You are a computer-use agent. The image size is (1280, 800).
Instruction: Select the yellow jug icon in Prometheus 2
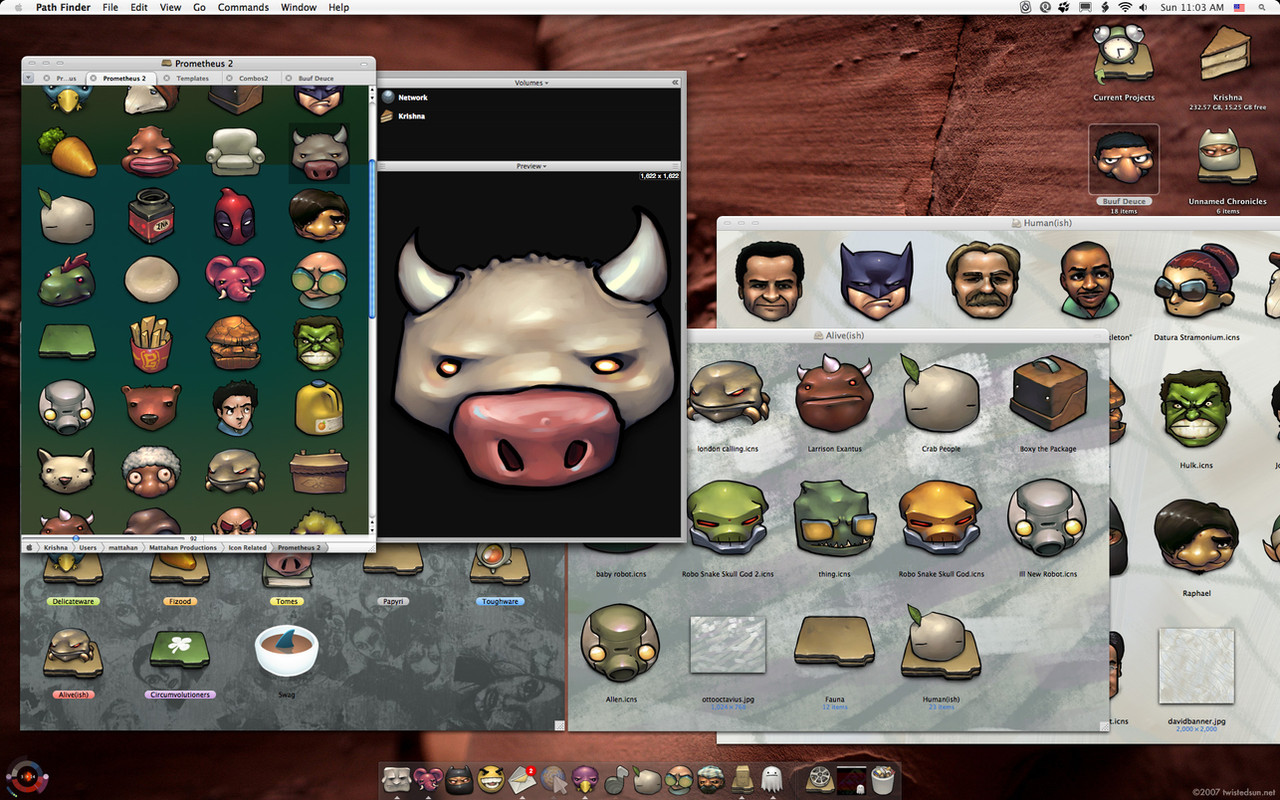click(x=319, y=407)
